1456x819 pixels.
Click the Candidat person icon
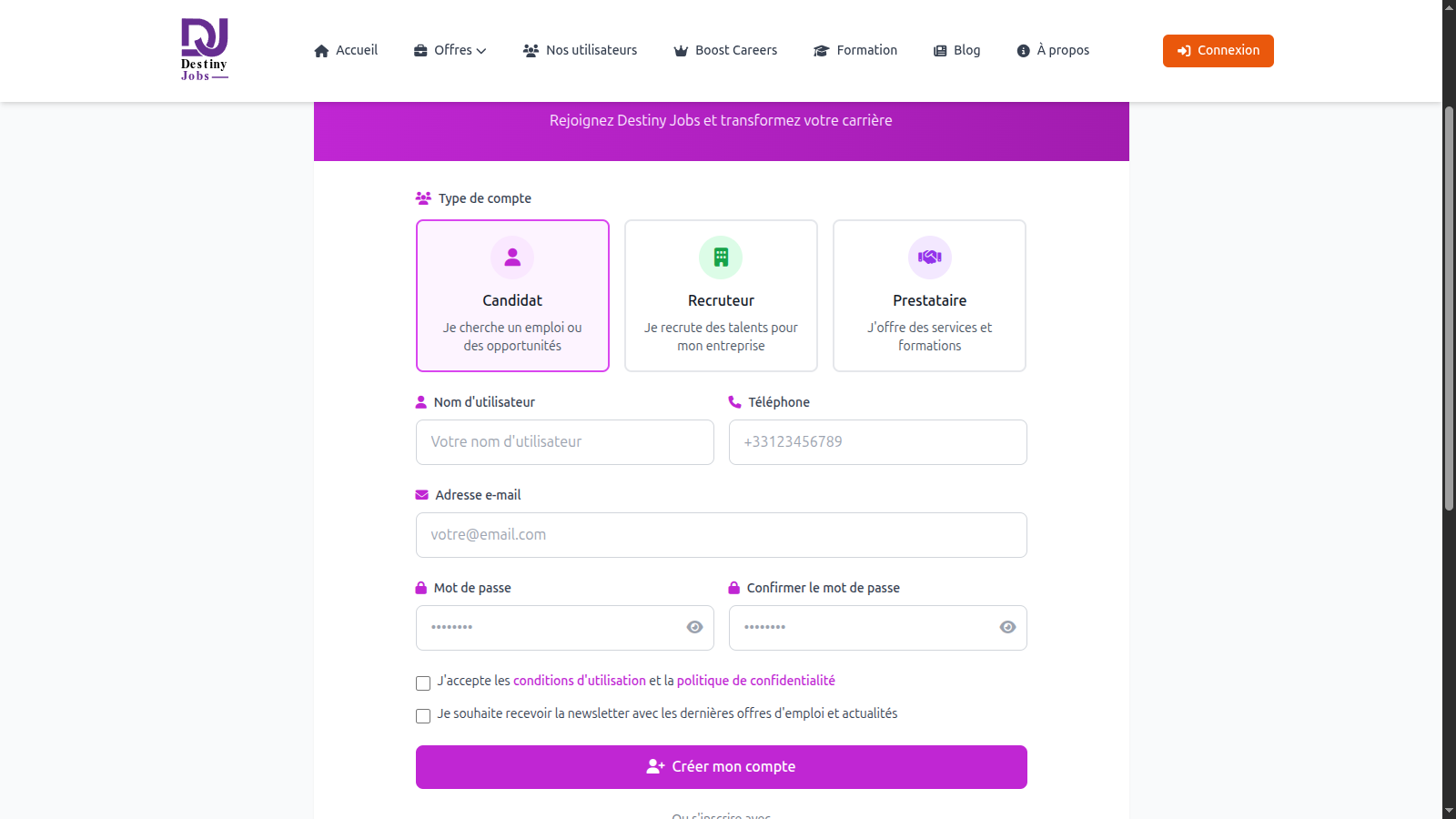tap(512, 258)
